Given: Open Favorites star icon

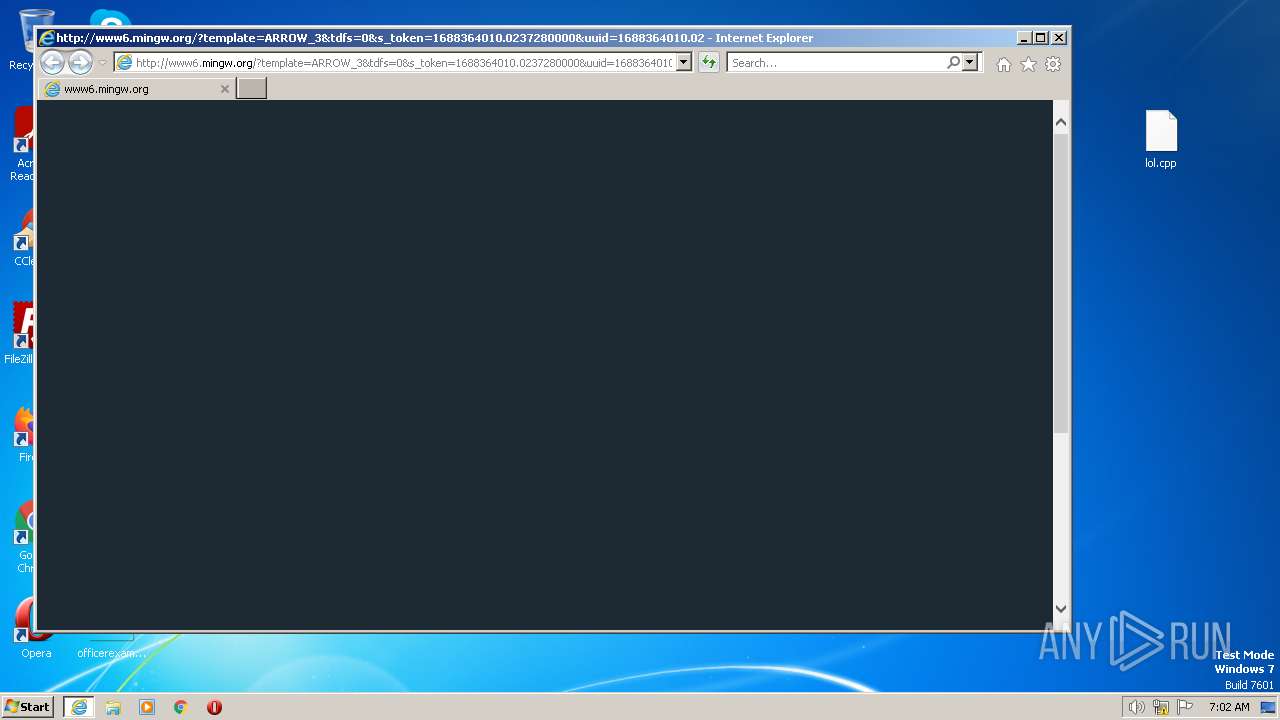Looking at the screenshot, I should pyautogui.click(x=1028, y=64).
